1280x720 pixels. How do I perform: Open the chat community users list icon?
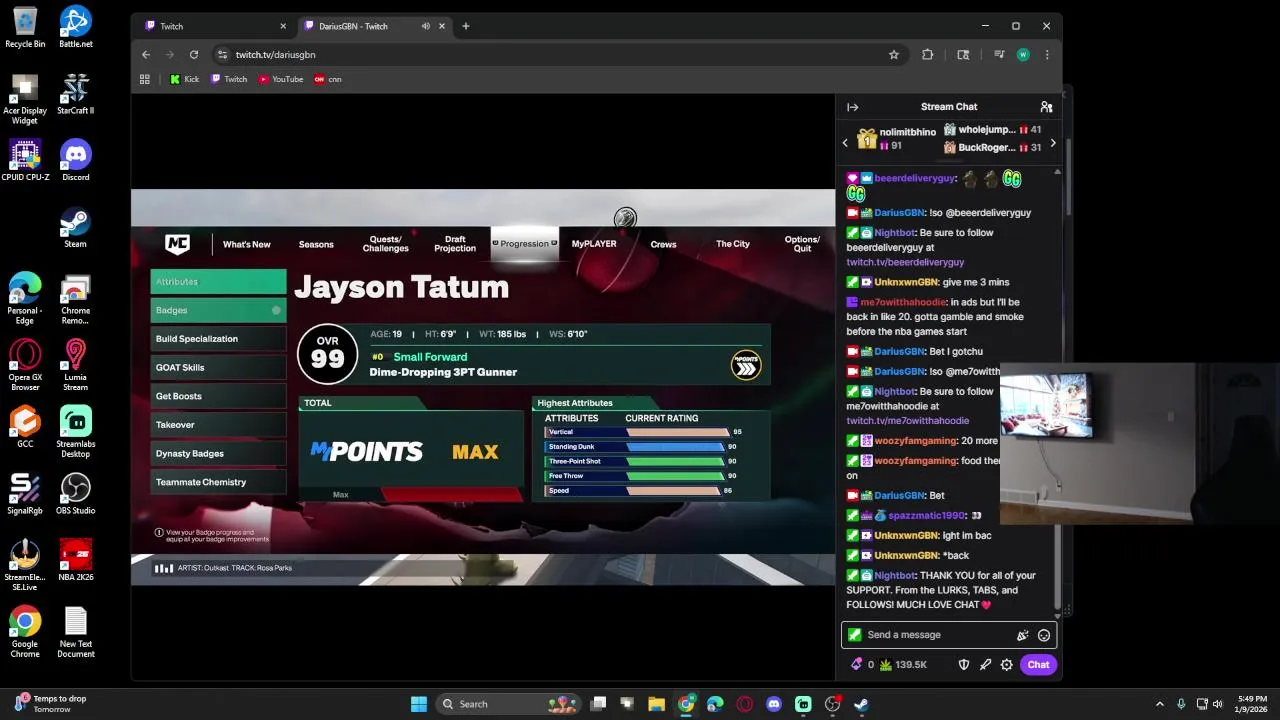pos(1046,107)
